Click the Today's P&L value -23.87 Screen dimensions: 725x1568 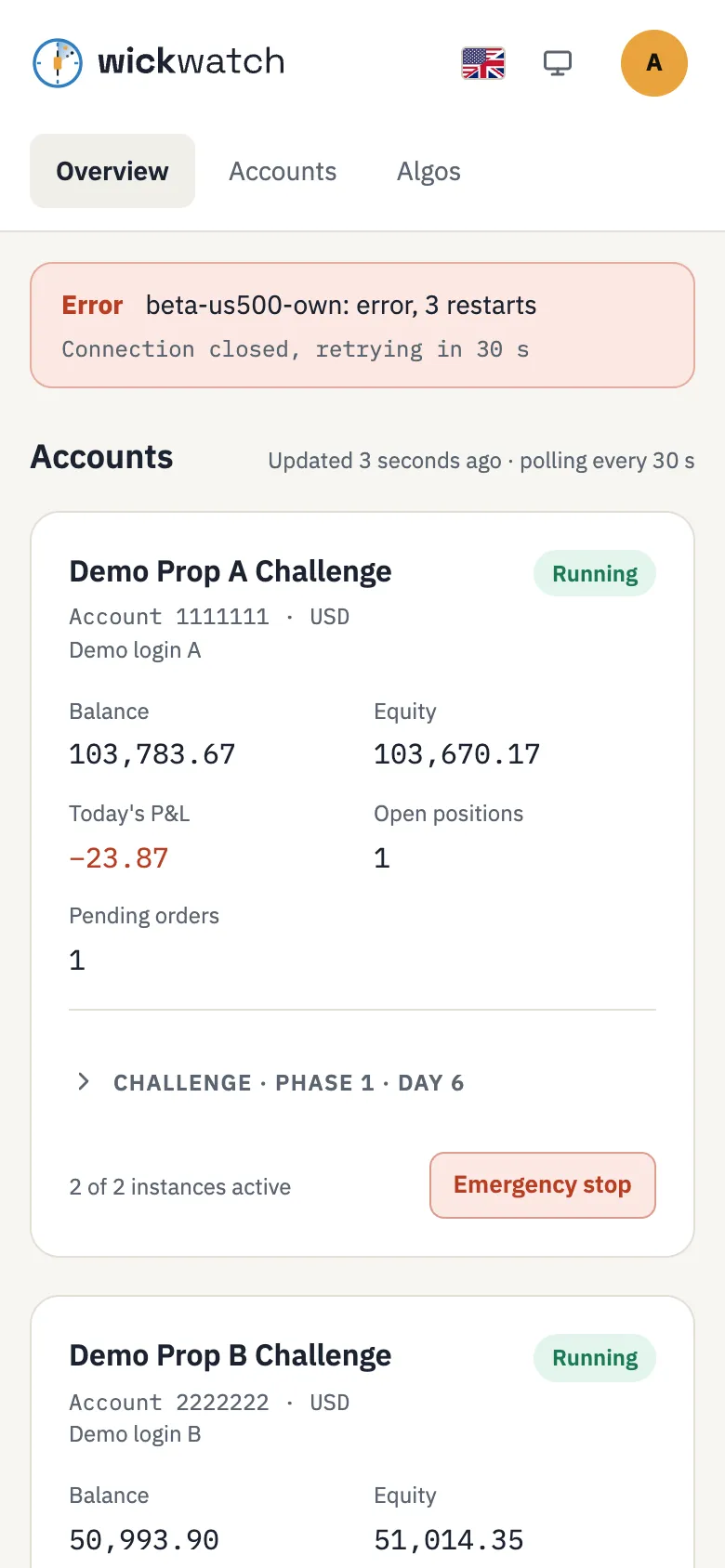[x=119, y=858]
